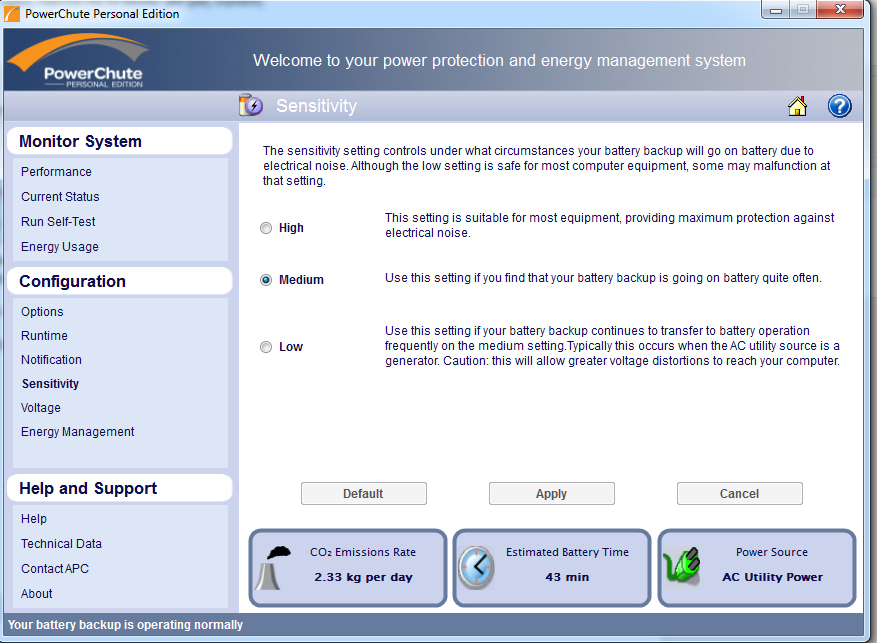The image size is (877, 643).
Task: Click the Low setting description text
Action: [x=612, y=346]
